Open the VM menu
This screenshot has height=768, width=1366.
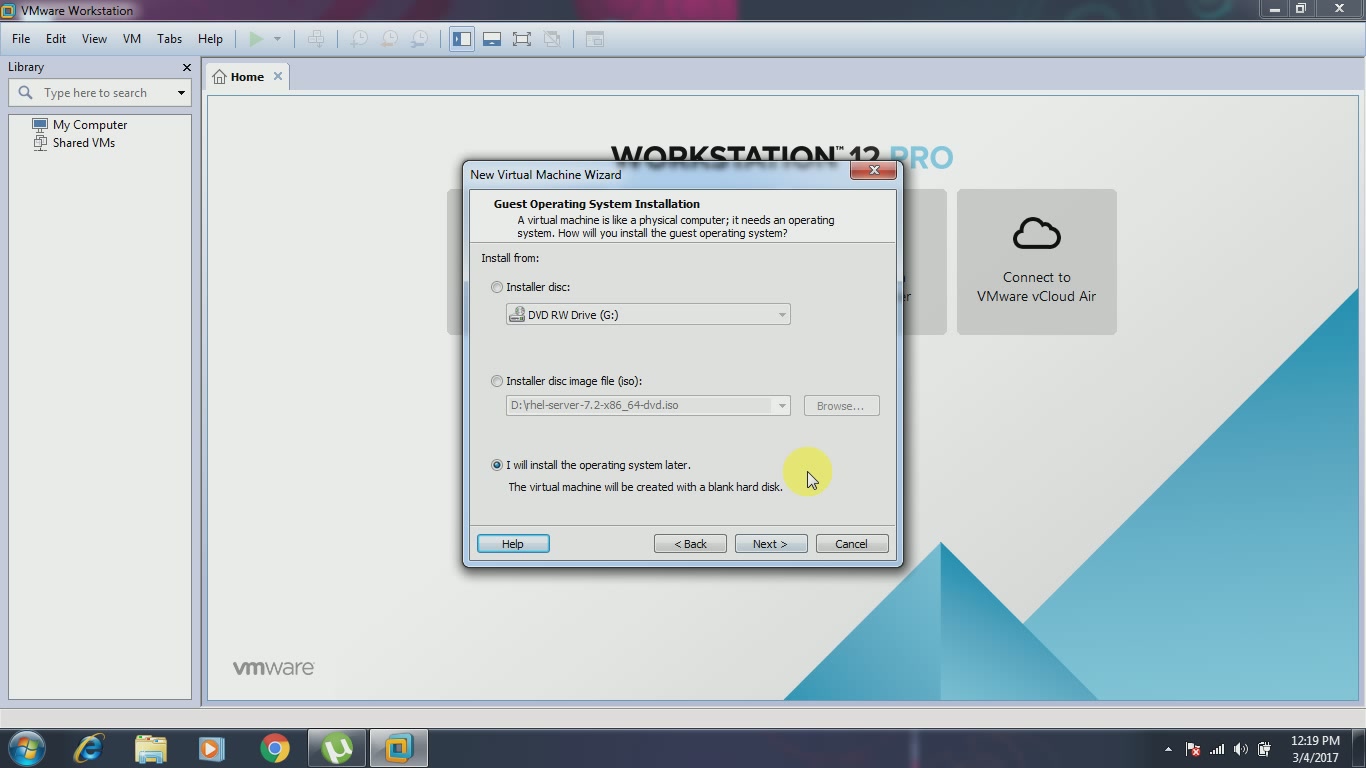pos(132,39)
